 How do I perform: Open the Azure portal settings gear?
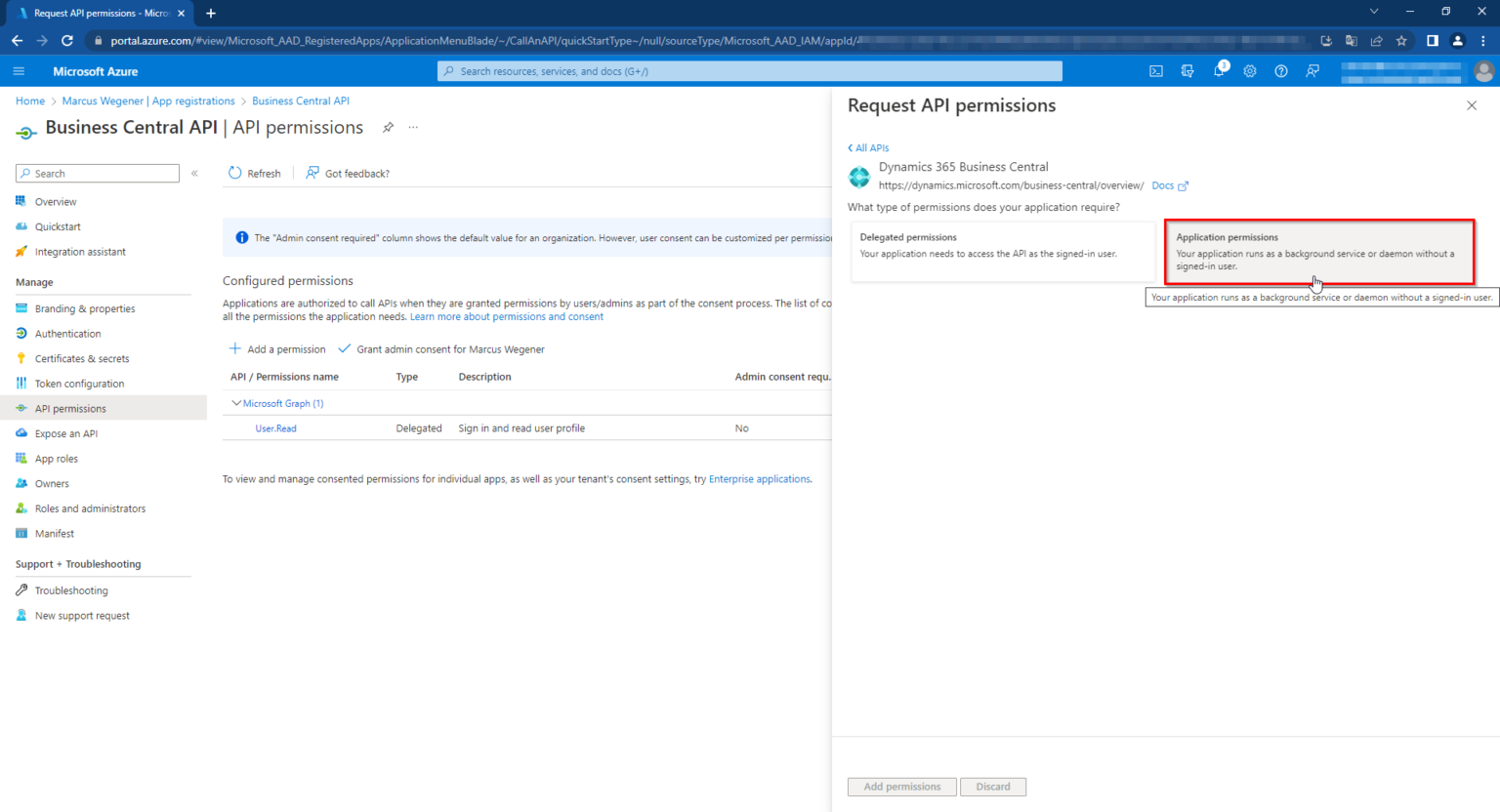tap(1250, 70)
